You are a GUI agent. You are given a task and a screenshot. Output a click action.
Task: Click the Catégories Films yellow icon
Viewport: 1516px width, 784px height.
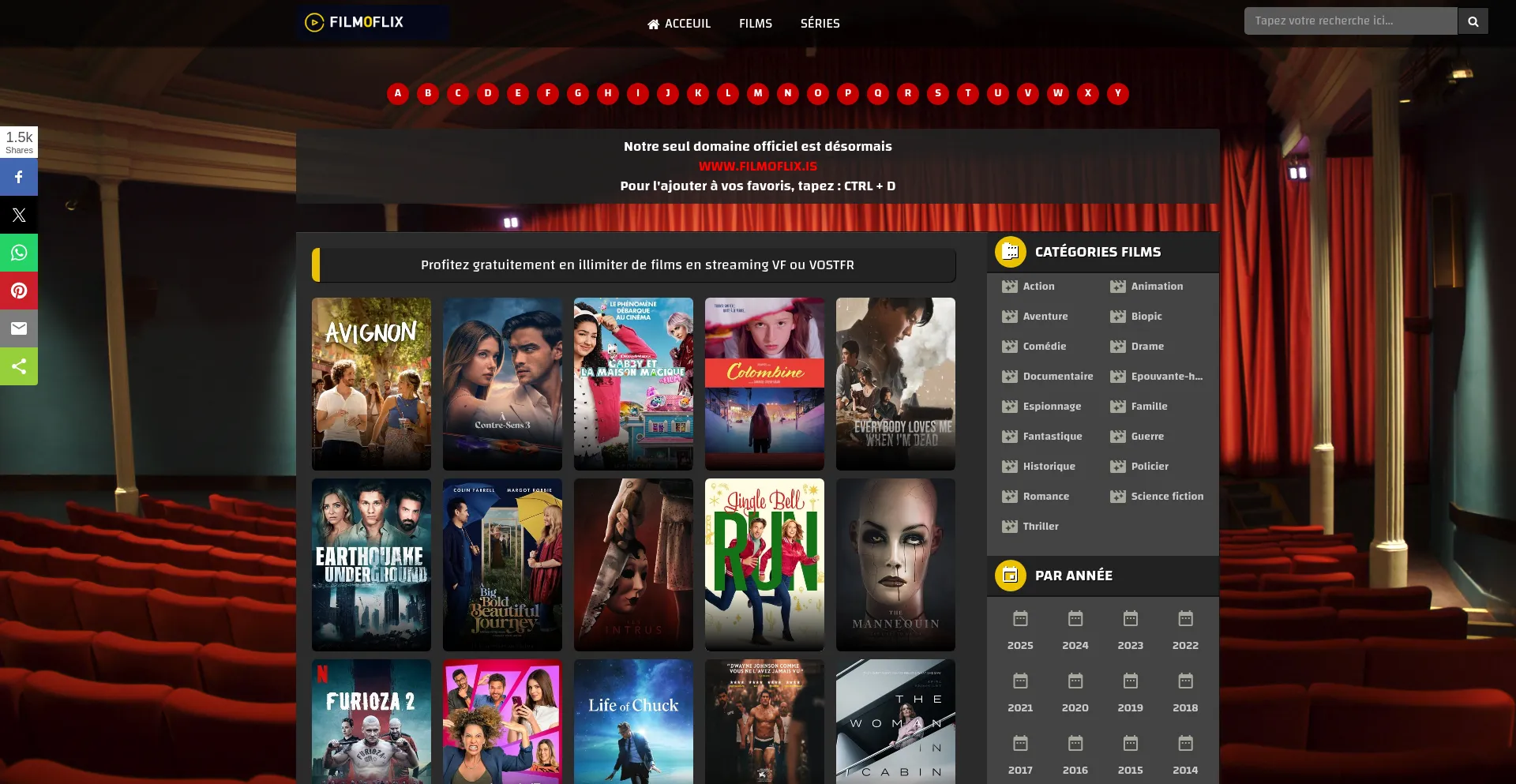click(1011, 252)
